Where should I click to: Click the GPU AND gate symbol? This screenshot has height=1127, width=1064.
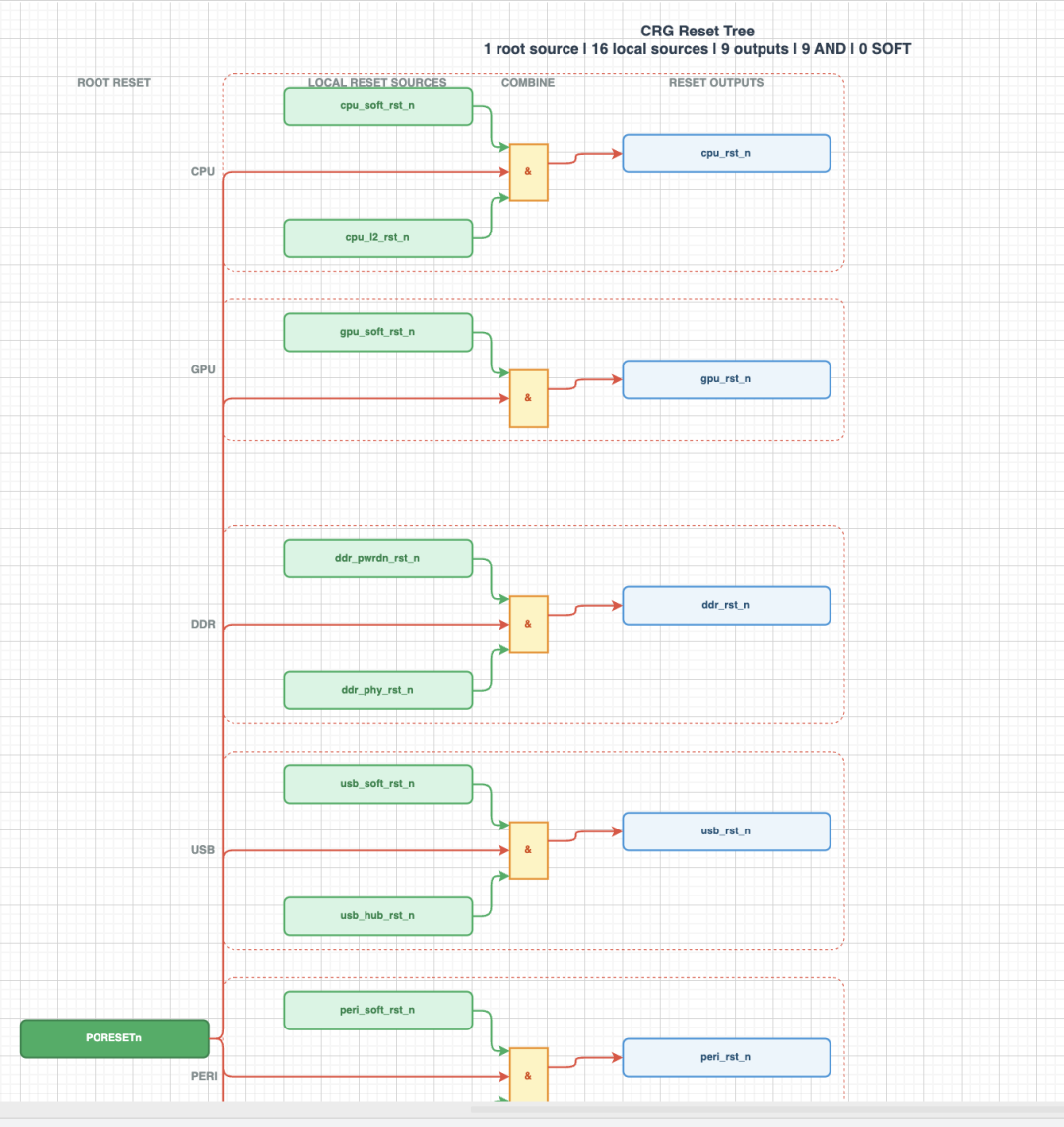(528, 398)
